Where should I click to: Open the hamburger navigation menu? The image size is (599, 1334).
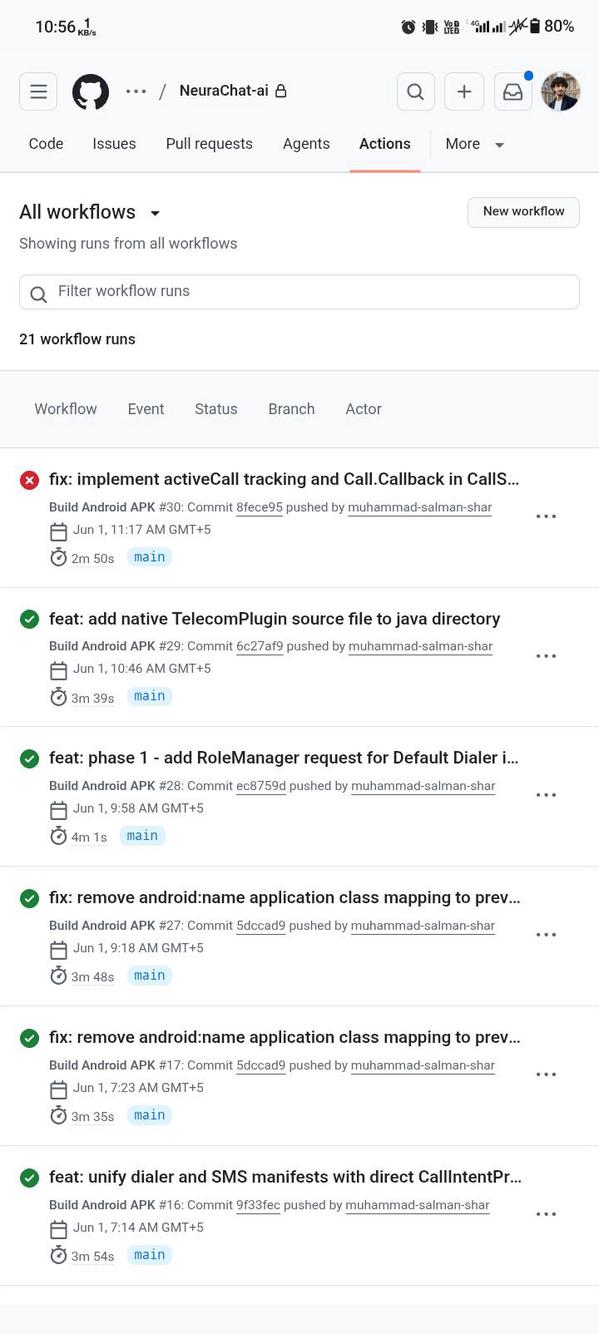click(x=38, y=92)
